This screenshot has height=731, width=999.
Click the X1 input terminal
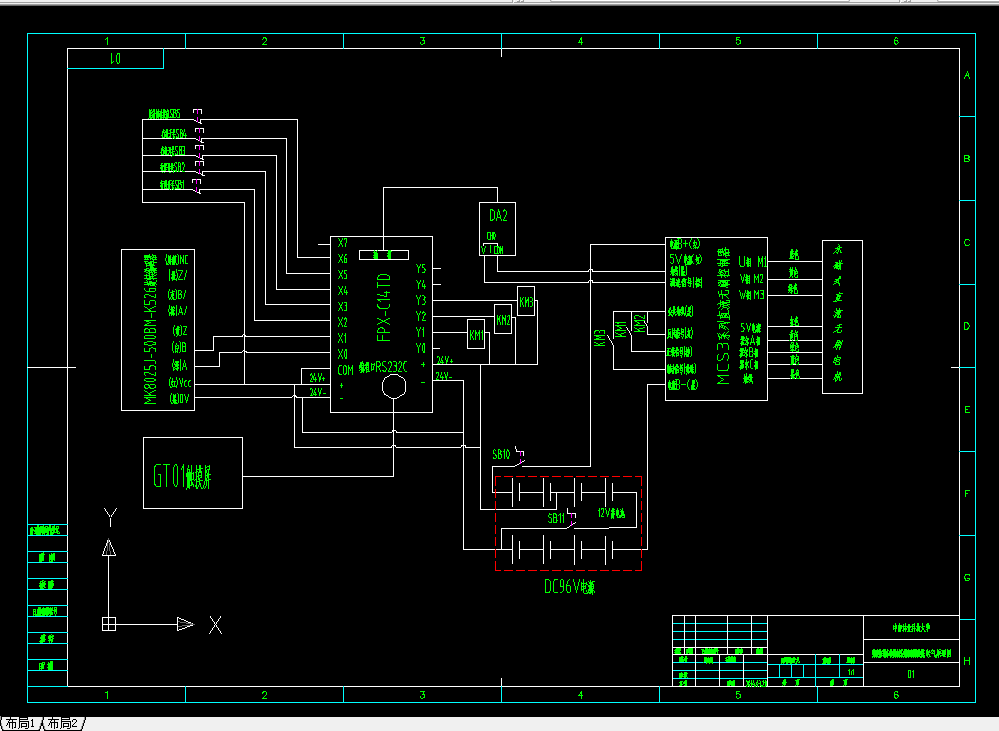[x=343, y=338]
